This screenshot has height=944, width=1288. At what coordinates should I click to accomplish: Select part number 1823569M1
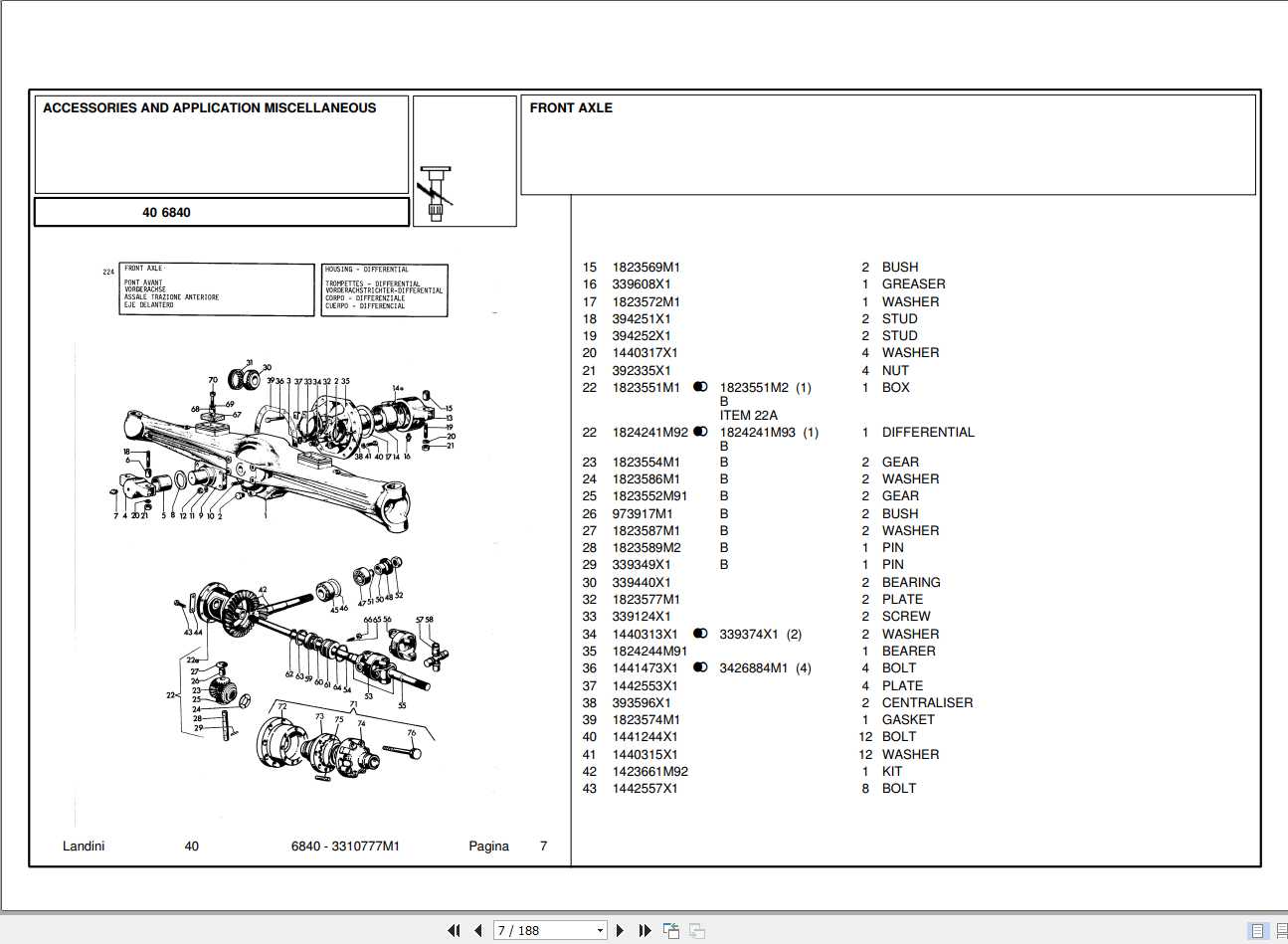[x=646, y=267]
